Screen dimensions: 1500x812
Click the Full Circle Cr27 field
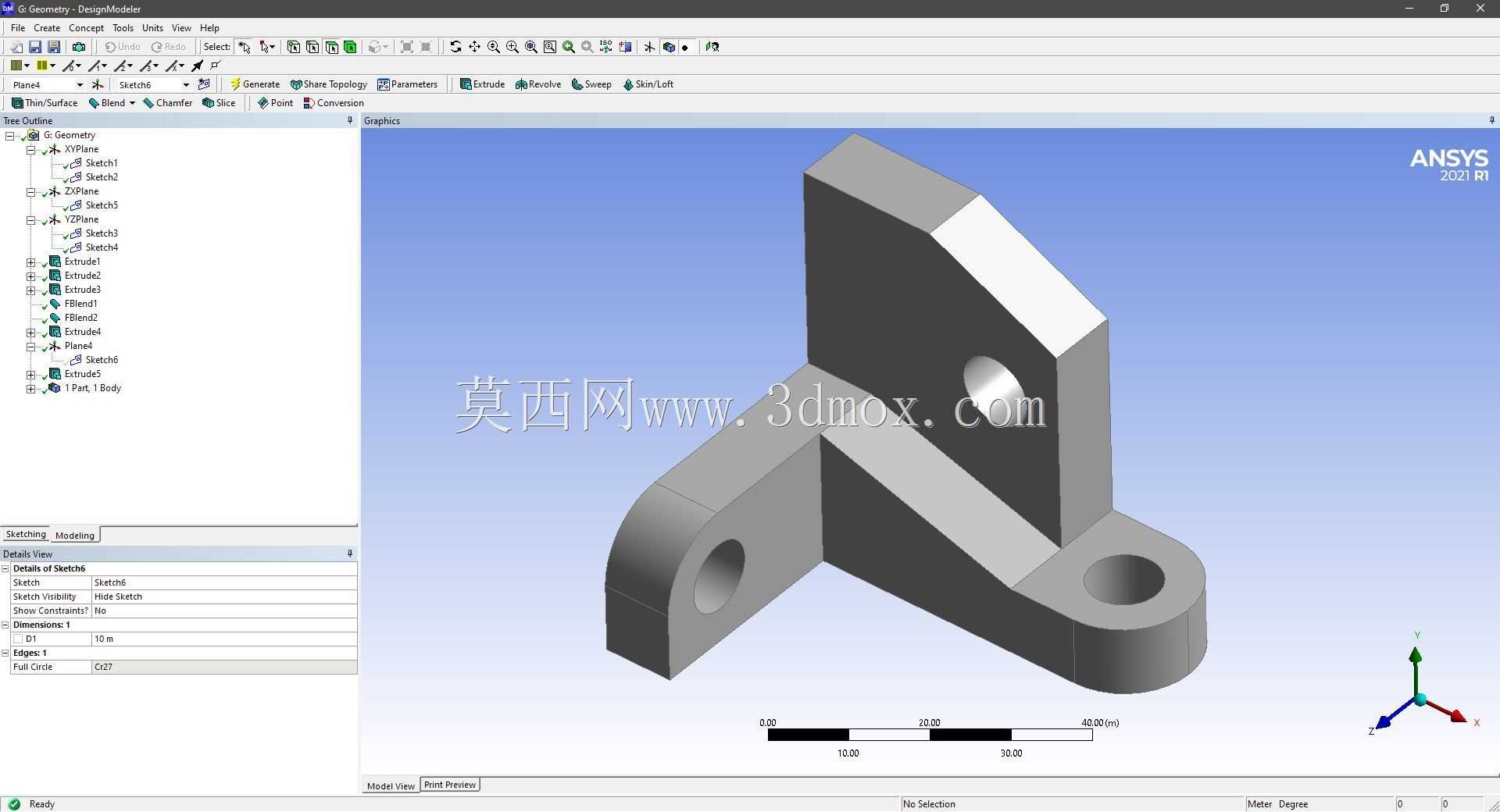[x=224, y=667]
